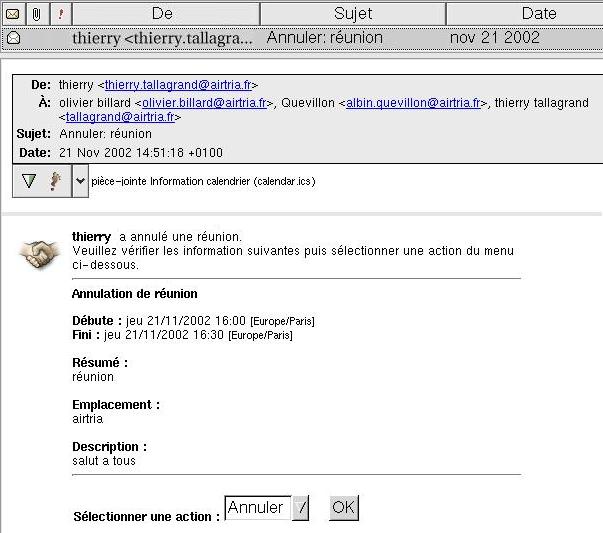Click the 'Annuler: réunion' subject in message list
This screenshot has width=603, height=533.
coord(325,38)
